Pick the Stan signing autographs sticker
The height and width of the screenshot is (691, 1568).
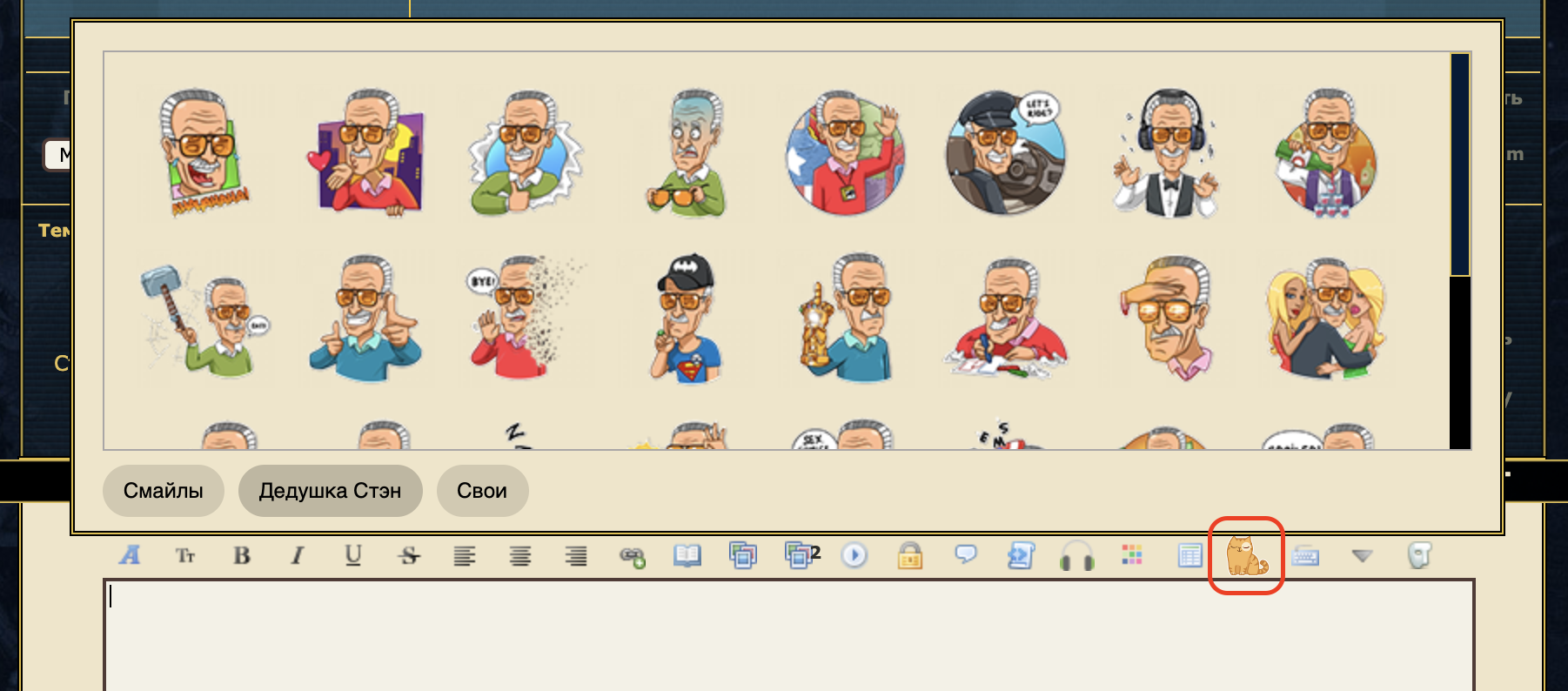pos(1006,320)
